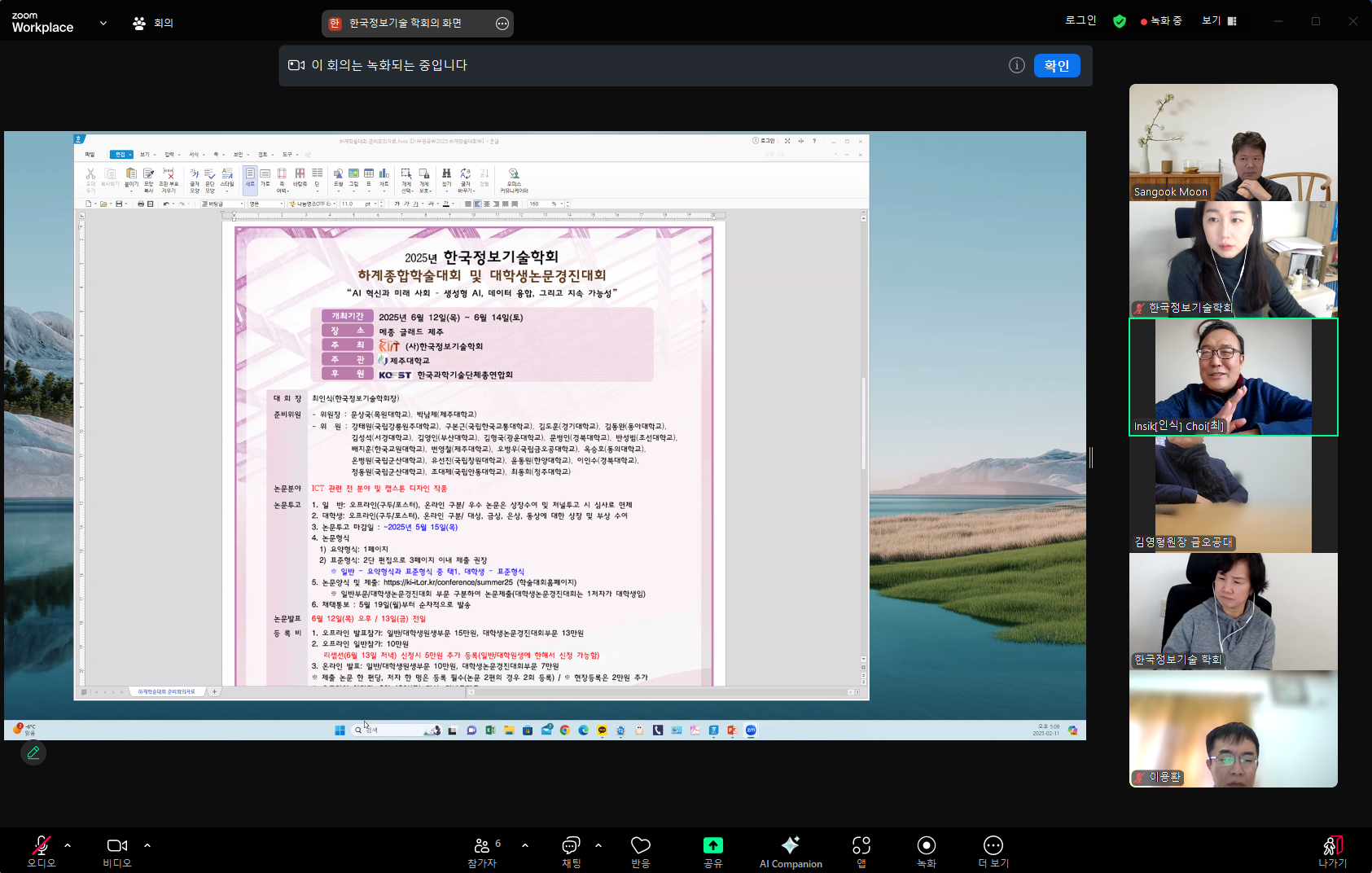Click the More options ellipsis icon
This screenshot has height=873, width=1372.
tap(993, 846)
